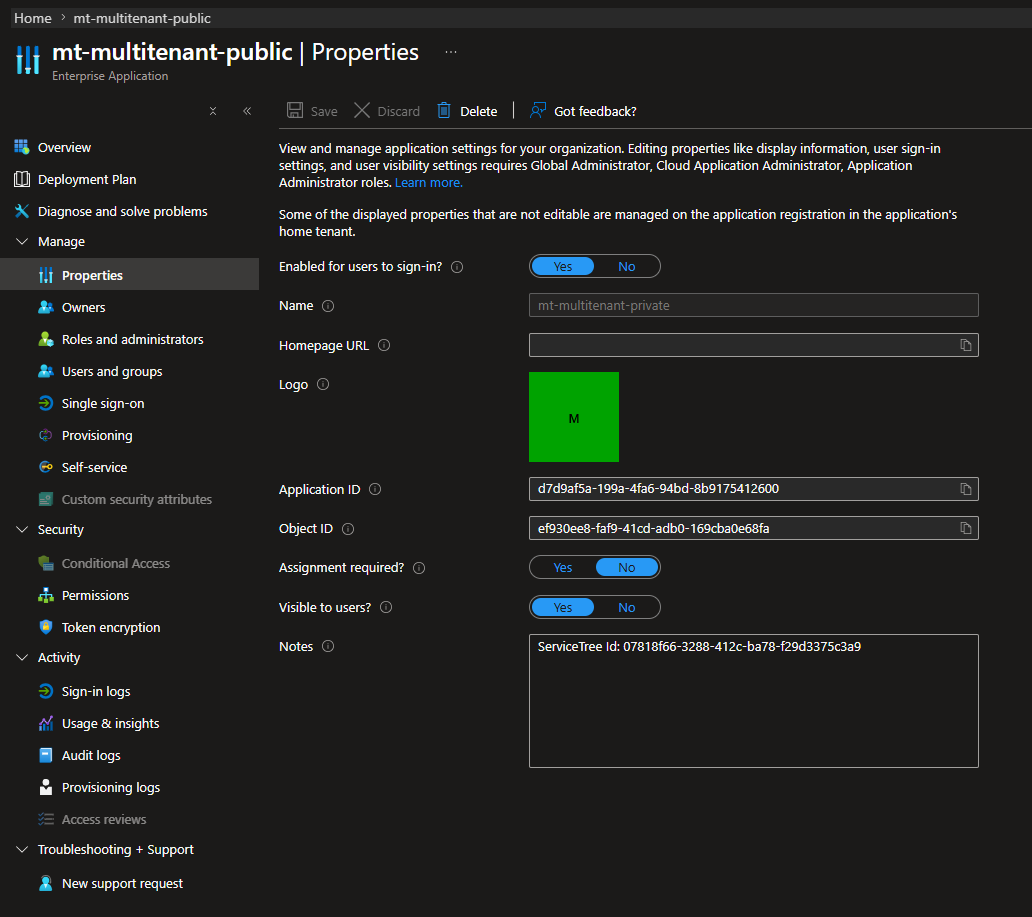
Task: Set Assignment required to Yes
Action: [x=563, y=567]
